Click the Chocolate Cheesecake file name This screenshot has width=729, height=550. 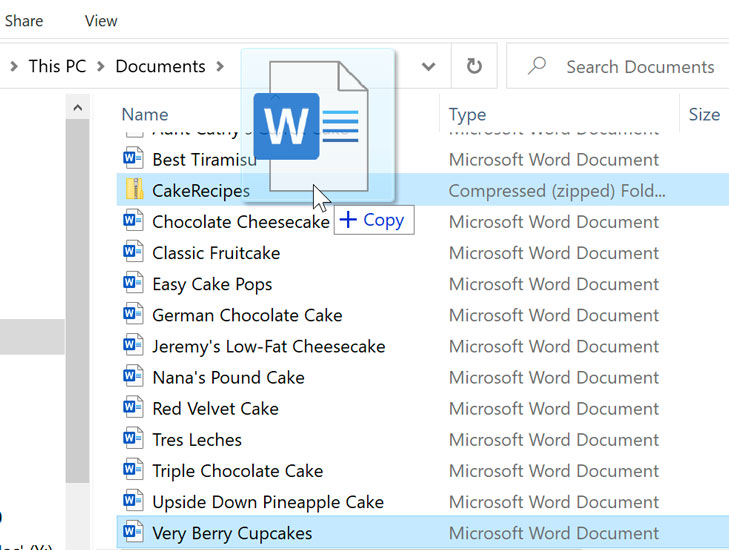tap(241, 222)
